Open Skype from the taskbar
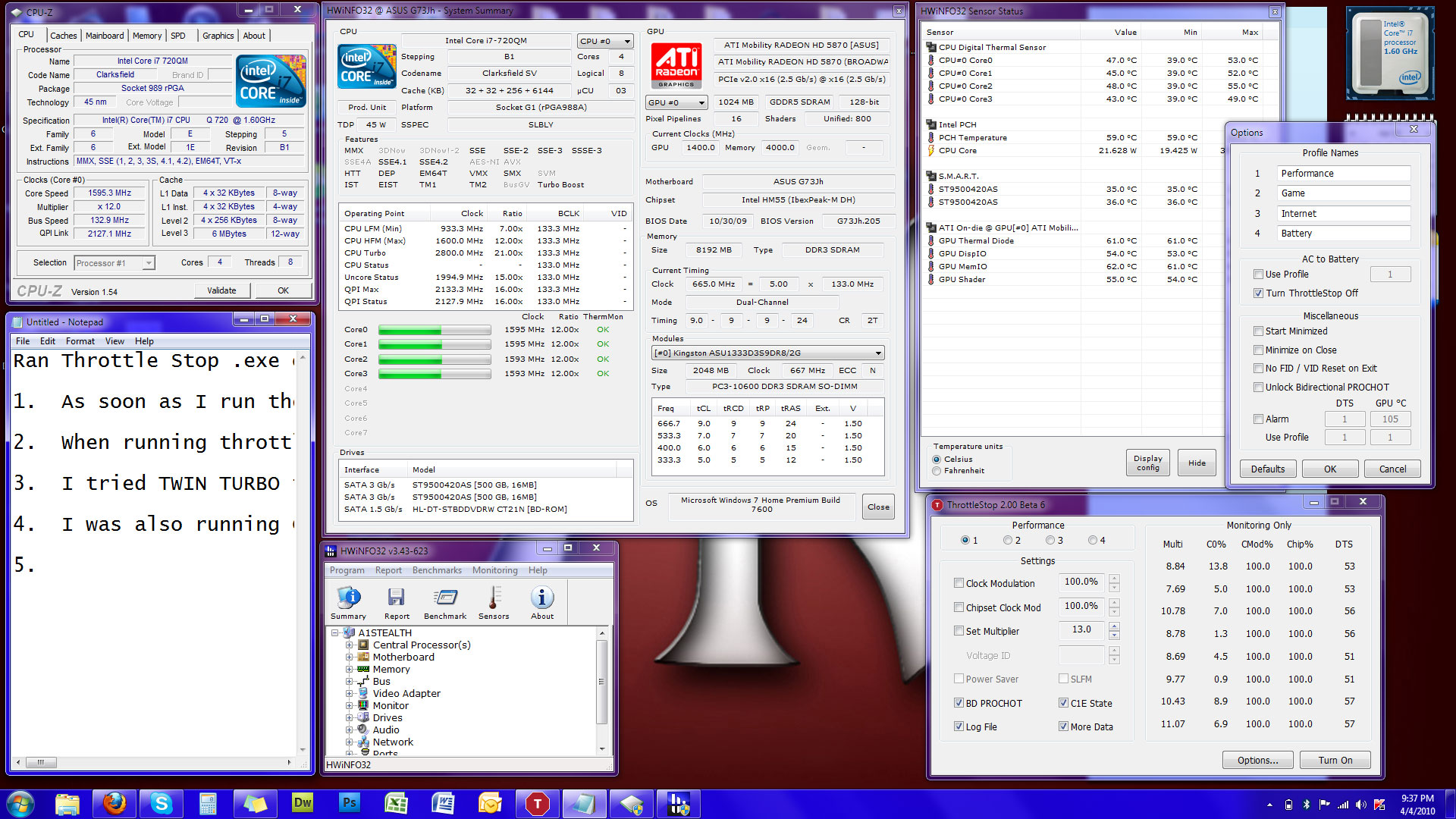1456x819 pixels. click(162, 804)
